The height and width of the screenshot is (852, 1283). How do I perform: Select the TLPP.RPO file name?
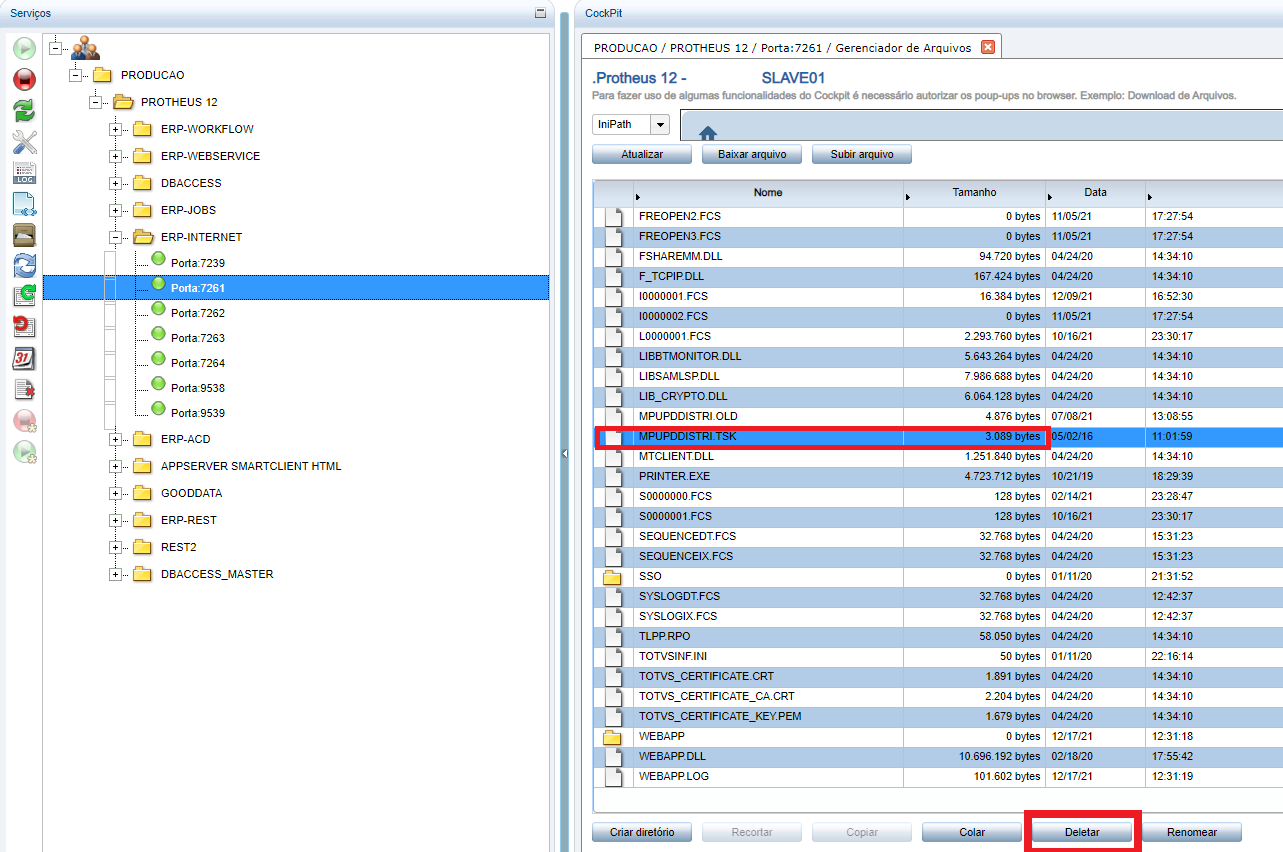[665, 637]
